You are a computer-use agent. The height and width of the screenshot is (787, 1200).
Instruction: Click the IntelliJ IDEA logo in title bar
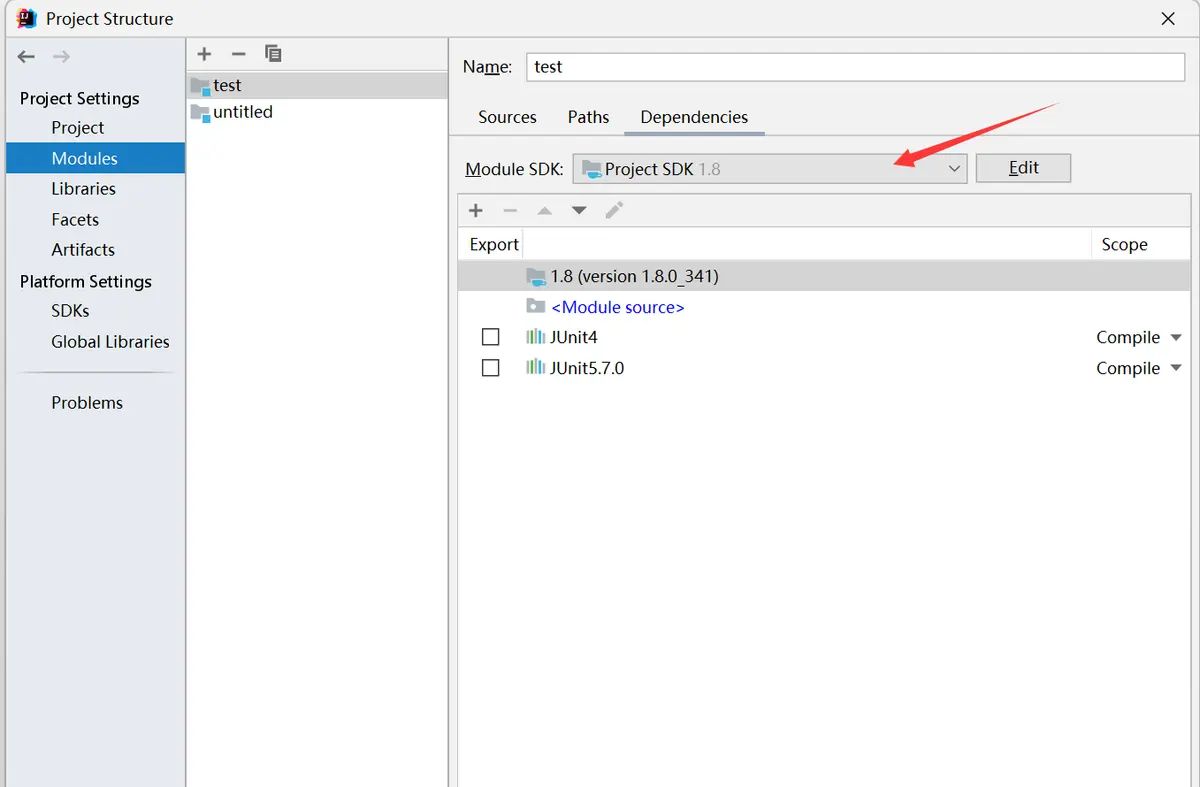27,18
